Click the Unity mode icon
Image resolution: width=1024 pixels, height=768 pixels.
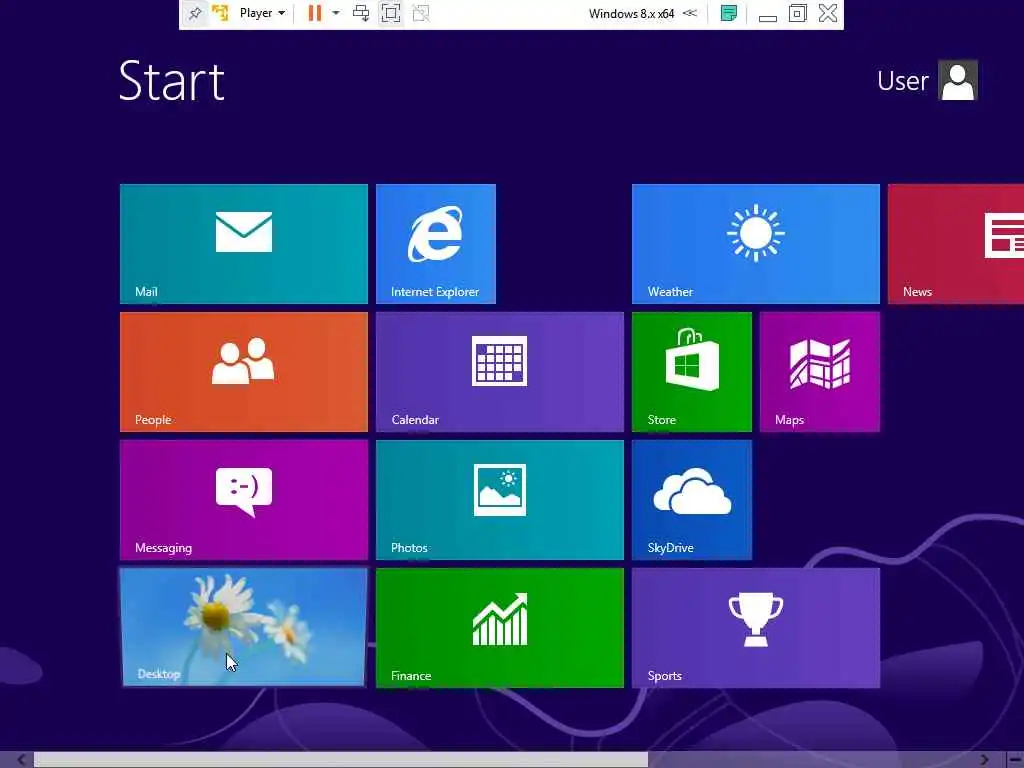pyautogui.click(x=421, y=13)
